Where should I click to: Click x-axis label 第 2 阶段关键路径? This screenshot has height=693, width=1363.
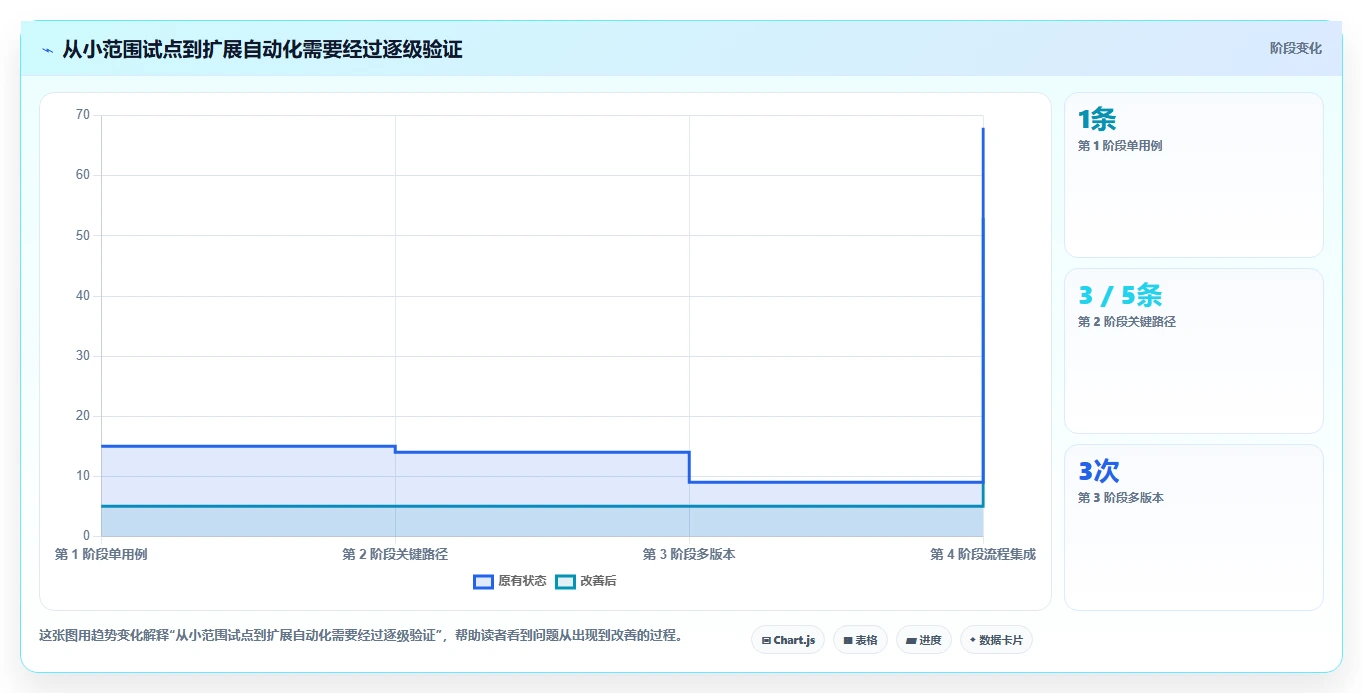pyautogui.click(x=395, y=554)
